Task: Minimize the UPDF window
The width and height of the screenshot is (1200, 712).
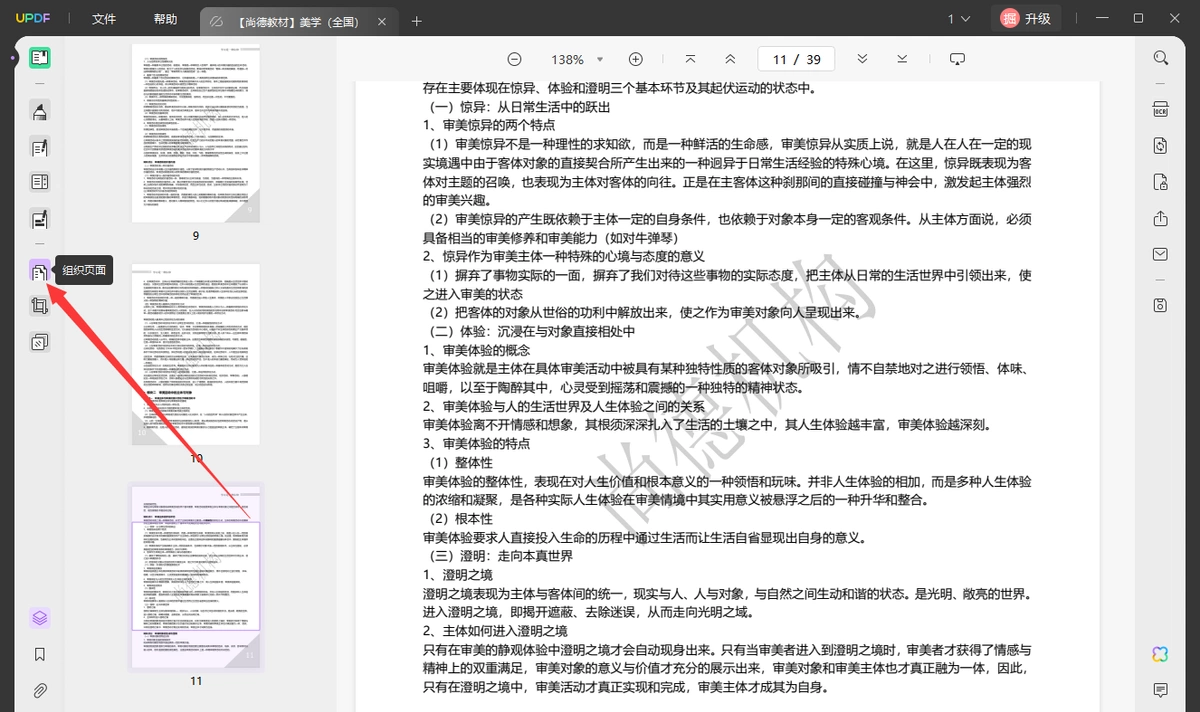Action: point(1102,18)
